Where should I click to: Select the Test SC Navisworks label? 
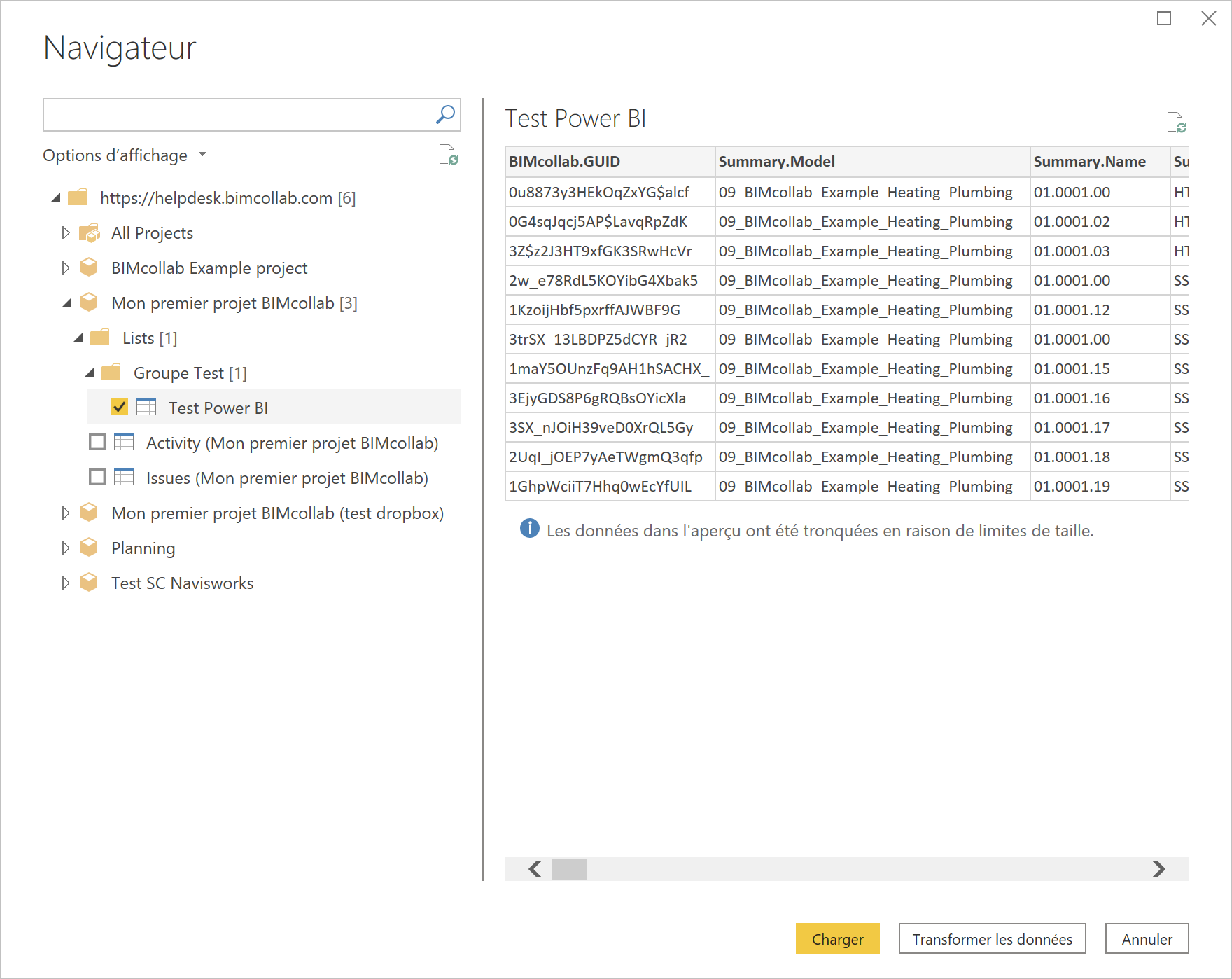point(182,583)
